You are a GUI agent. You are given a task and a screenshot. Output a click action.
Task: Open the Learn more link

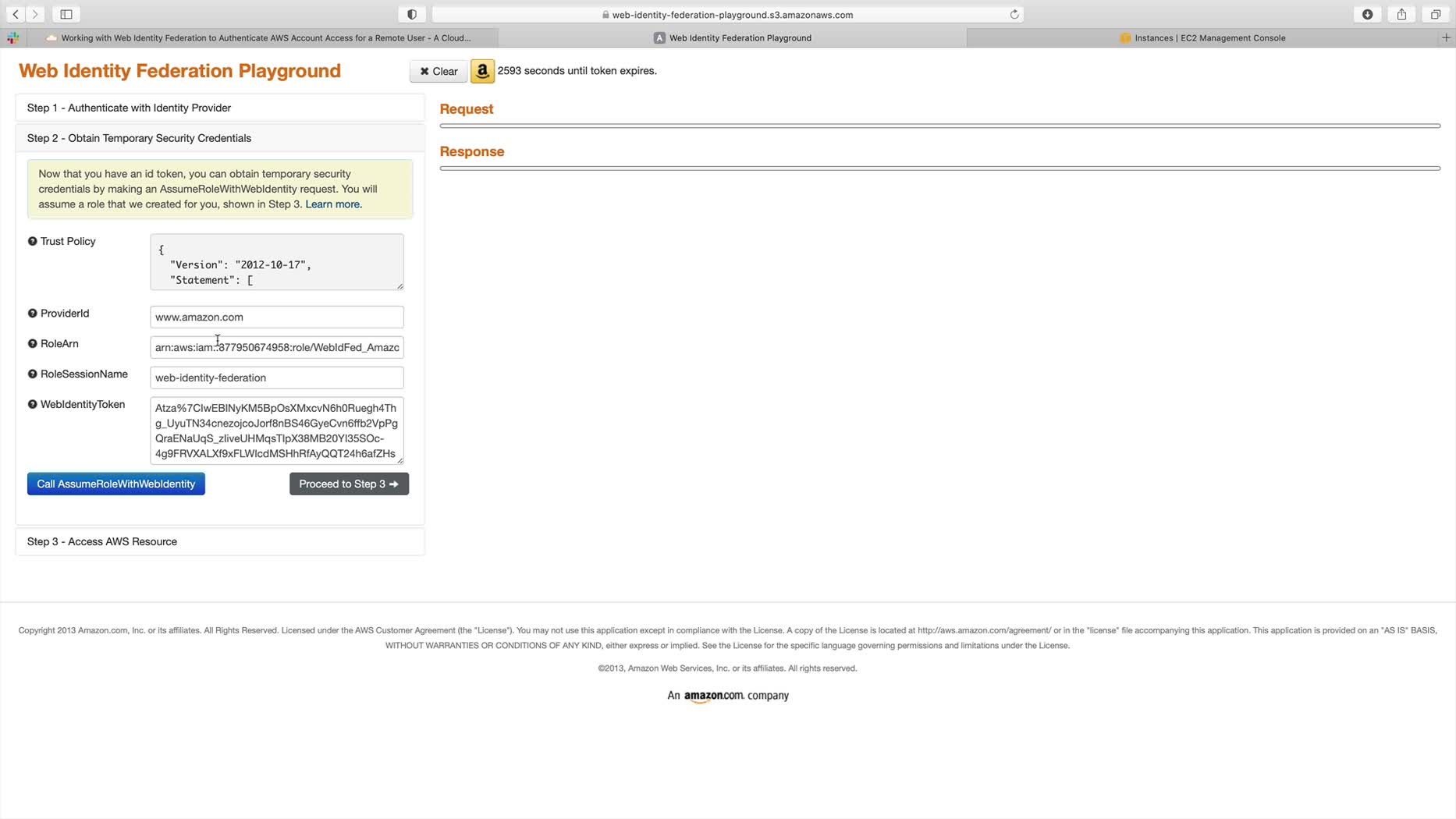pyautogui.click(x=333, y=204)
